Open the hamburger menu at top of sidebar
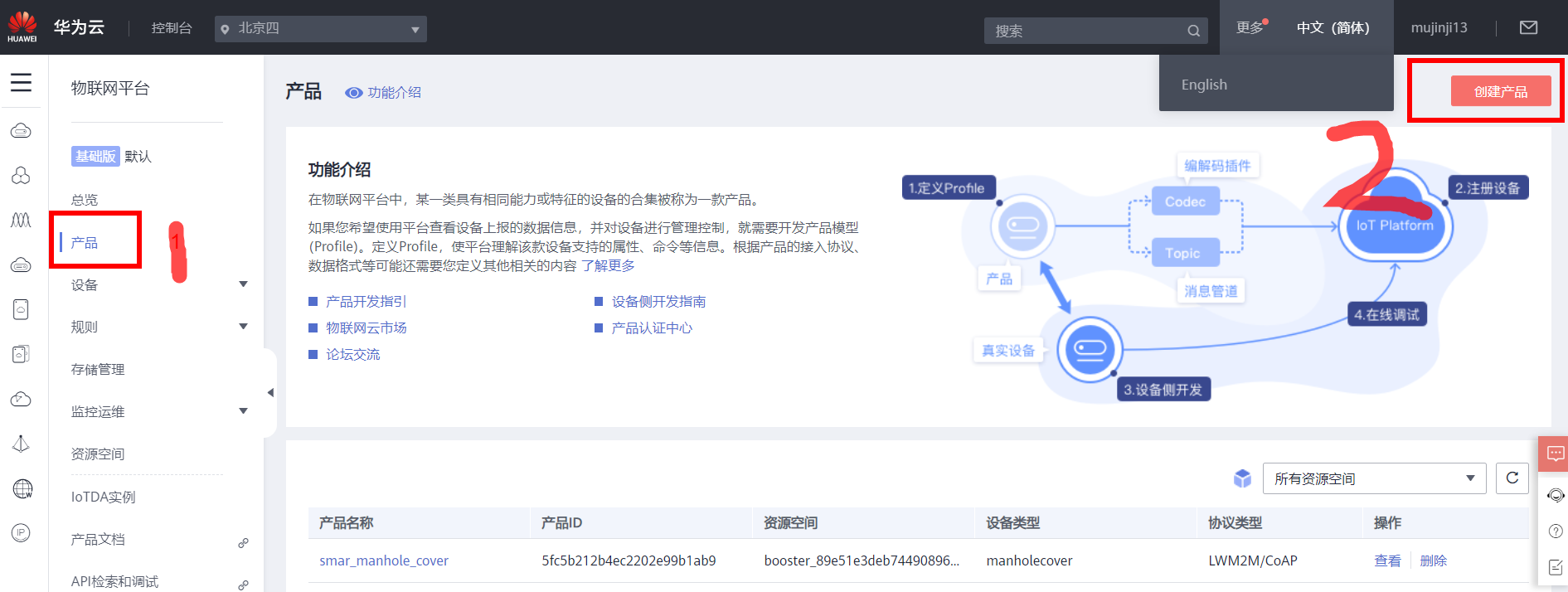The height and width of the screenshot is (592, 1568). [x=21, y=82]
